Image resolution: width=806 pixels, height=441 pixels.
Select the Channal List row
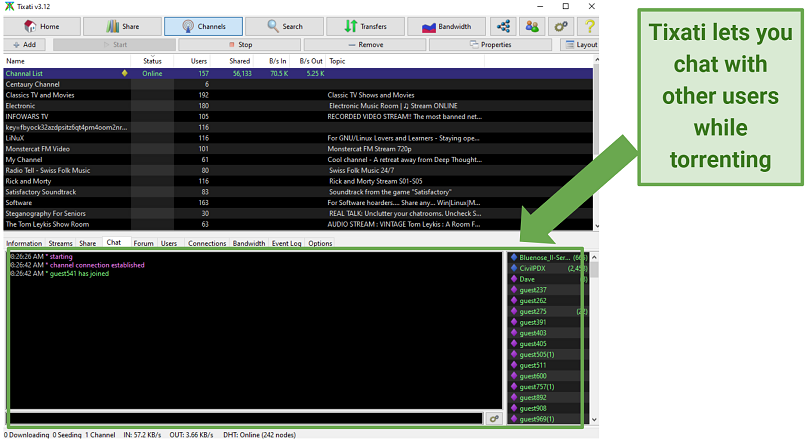[x=298, y=74]
